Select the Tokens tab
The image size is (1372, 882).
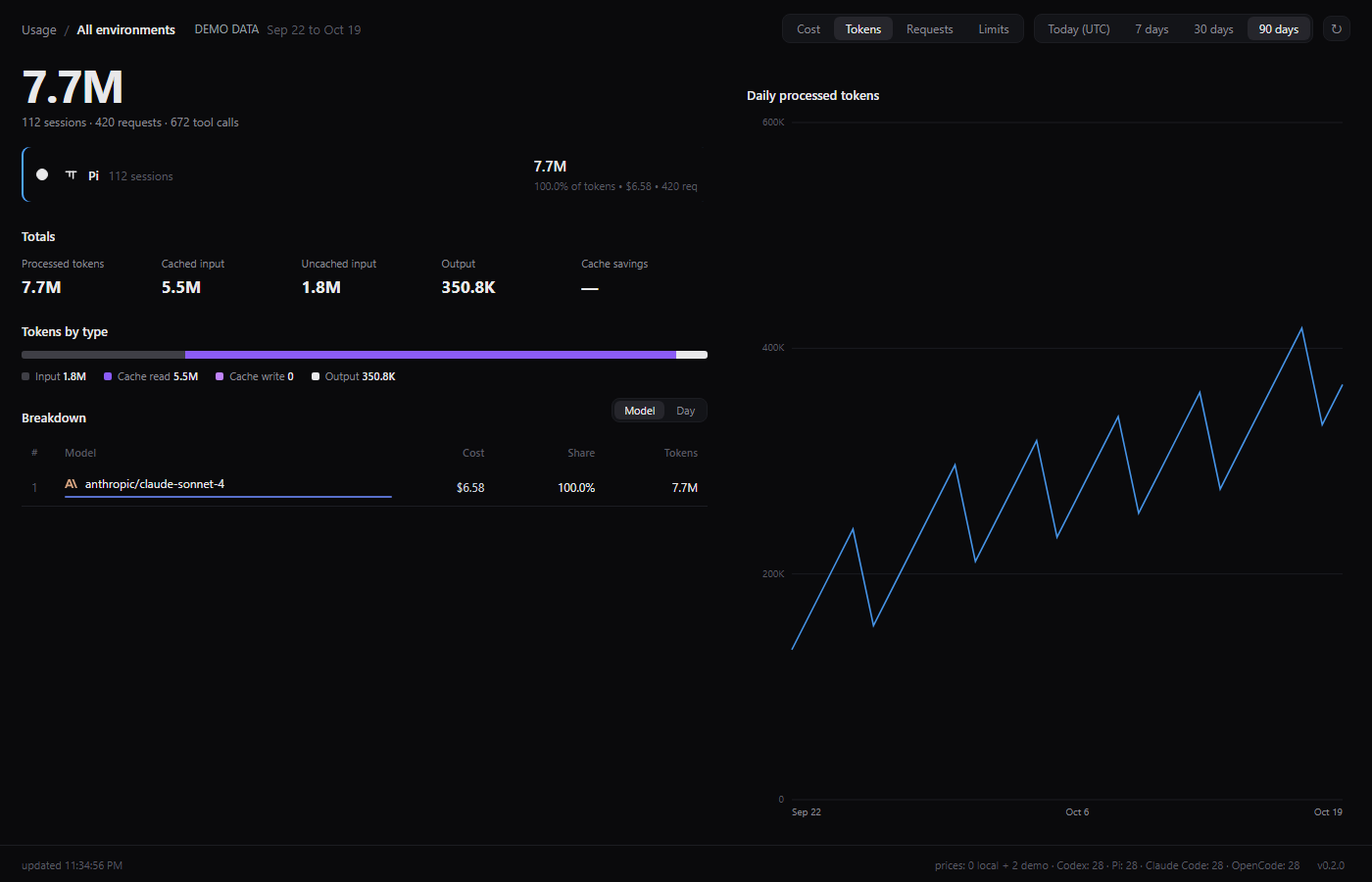pyautogui.click(x=863, y=29)
